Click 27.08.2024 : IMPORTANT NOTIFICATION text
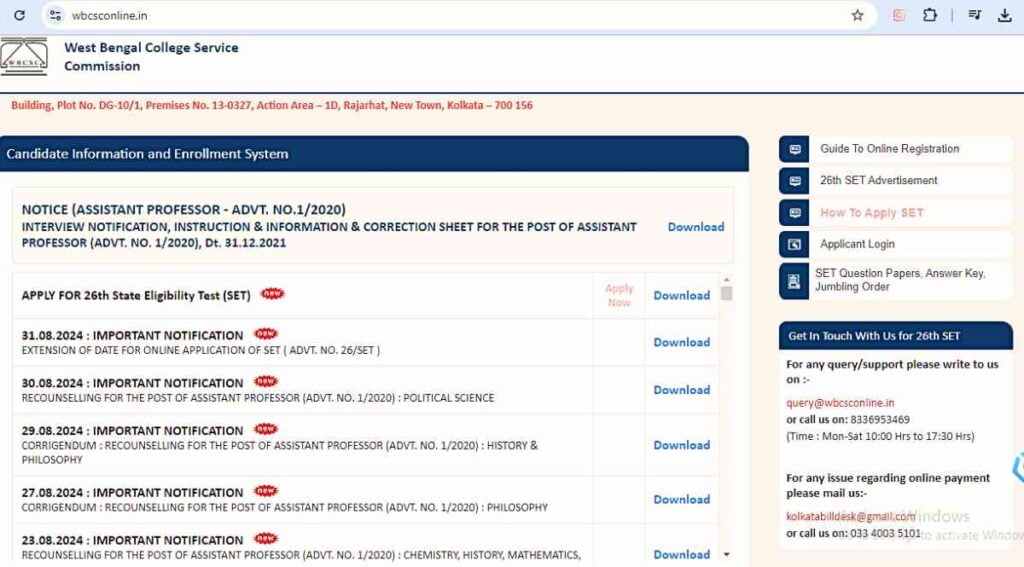 click(132, 493)
